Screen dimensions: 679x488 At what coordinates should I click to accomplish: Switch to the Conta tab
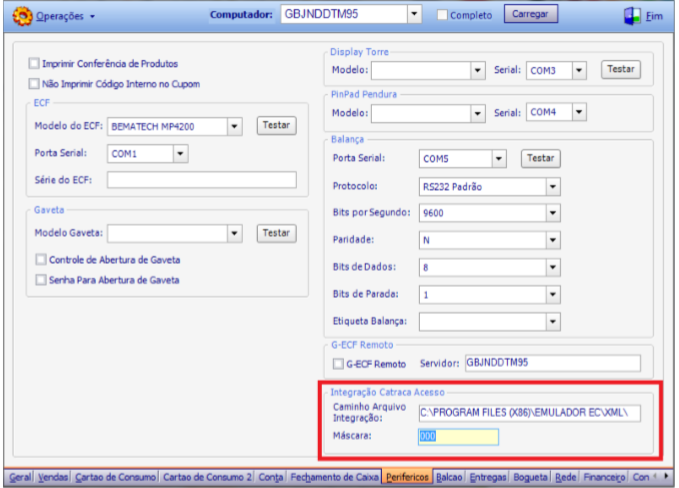click(x=271, y=477)
